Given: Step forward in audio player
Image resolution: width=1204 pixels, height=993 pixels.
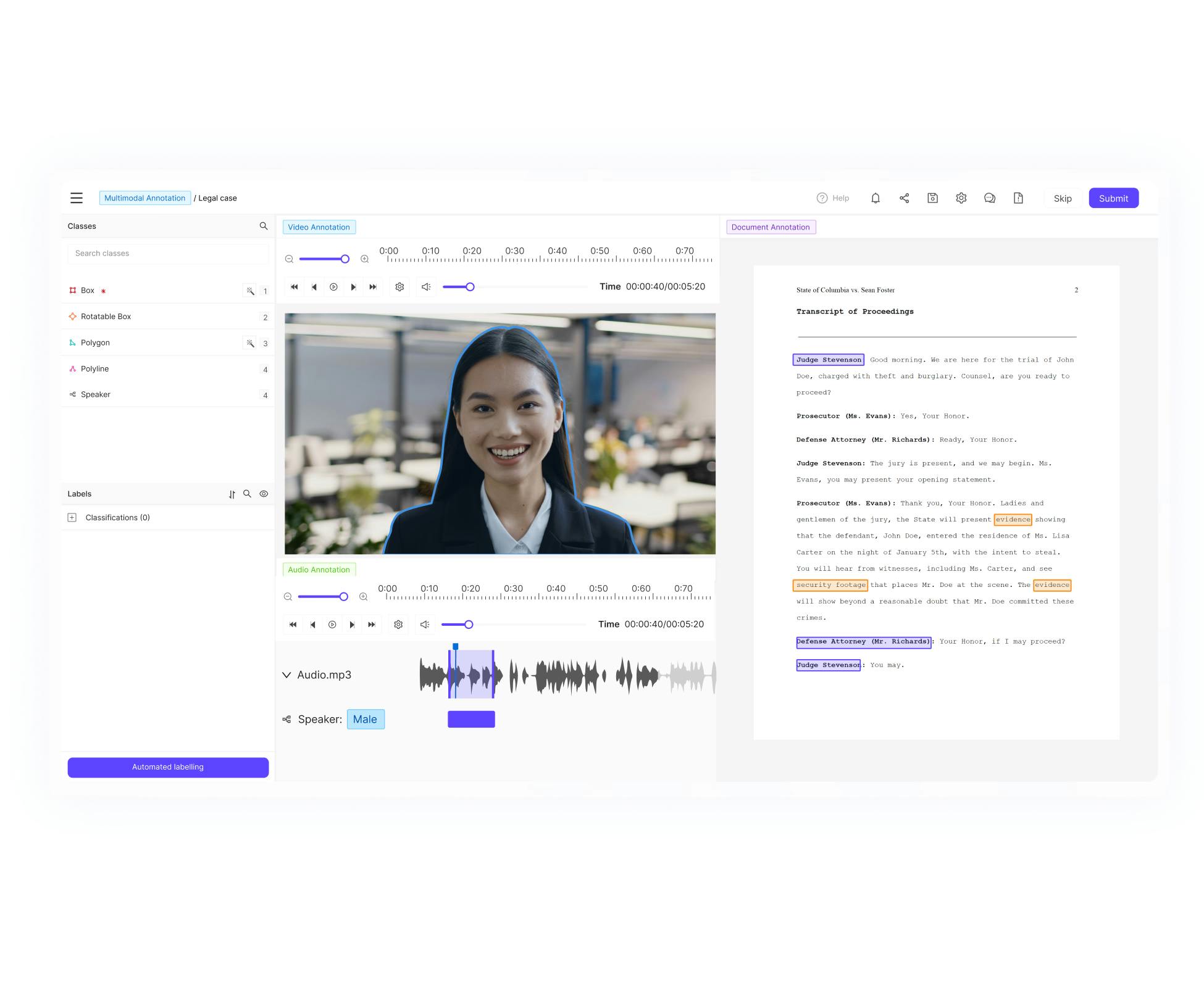Looking at the screenshot, I should point(352,625).
